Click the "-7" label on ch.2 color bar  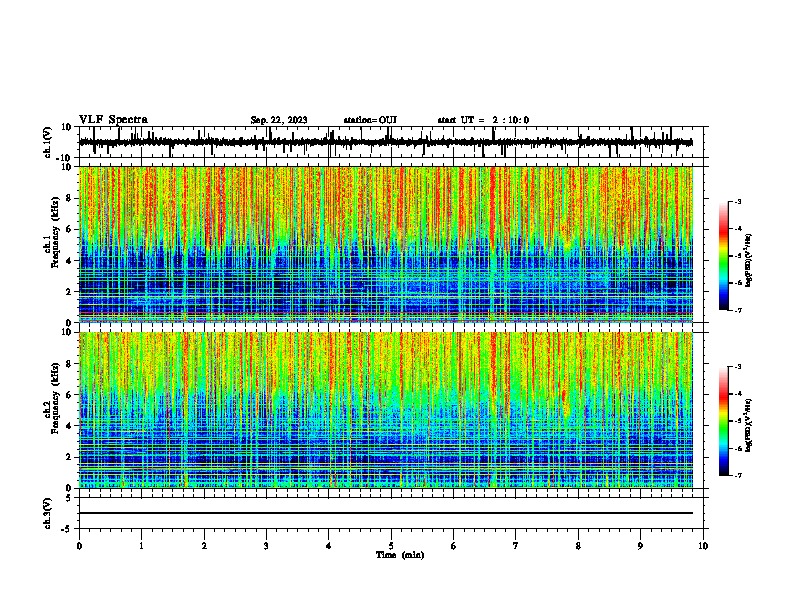point(738,475)
